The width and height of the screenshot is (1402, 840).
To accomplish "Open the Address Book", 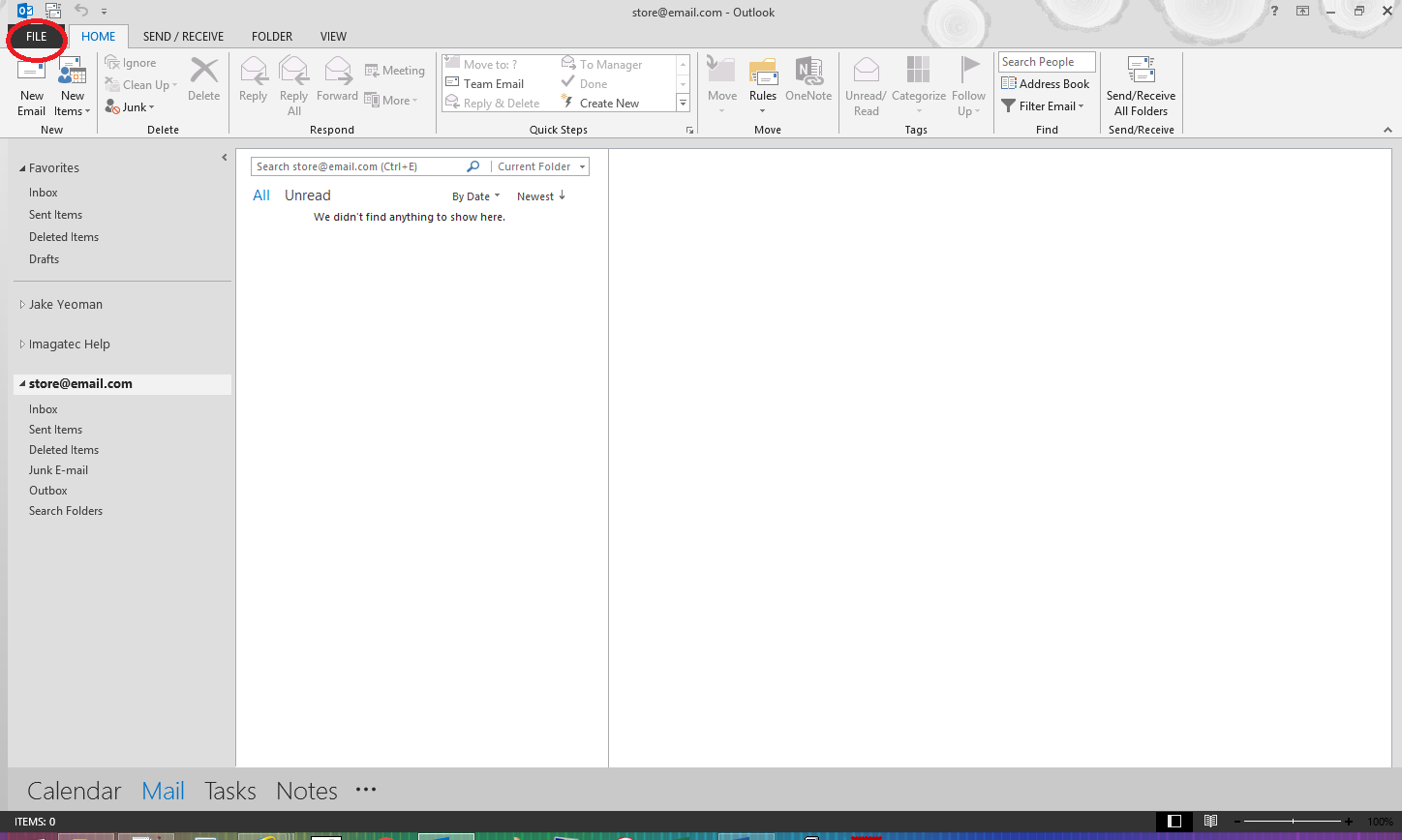I will click(1046, 84).
